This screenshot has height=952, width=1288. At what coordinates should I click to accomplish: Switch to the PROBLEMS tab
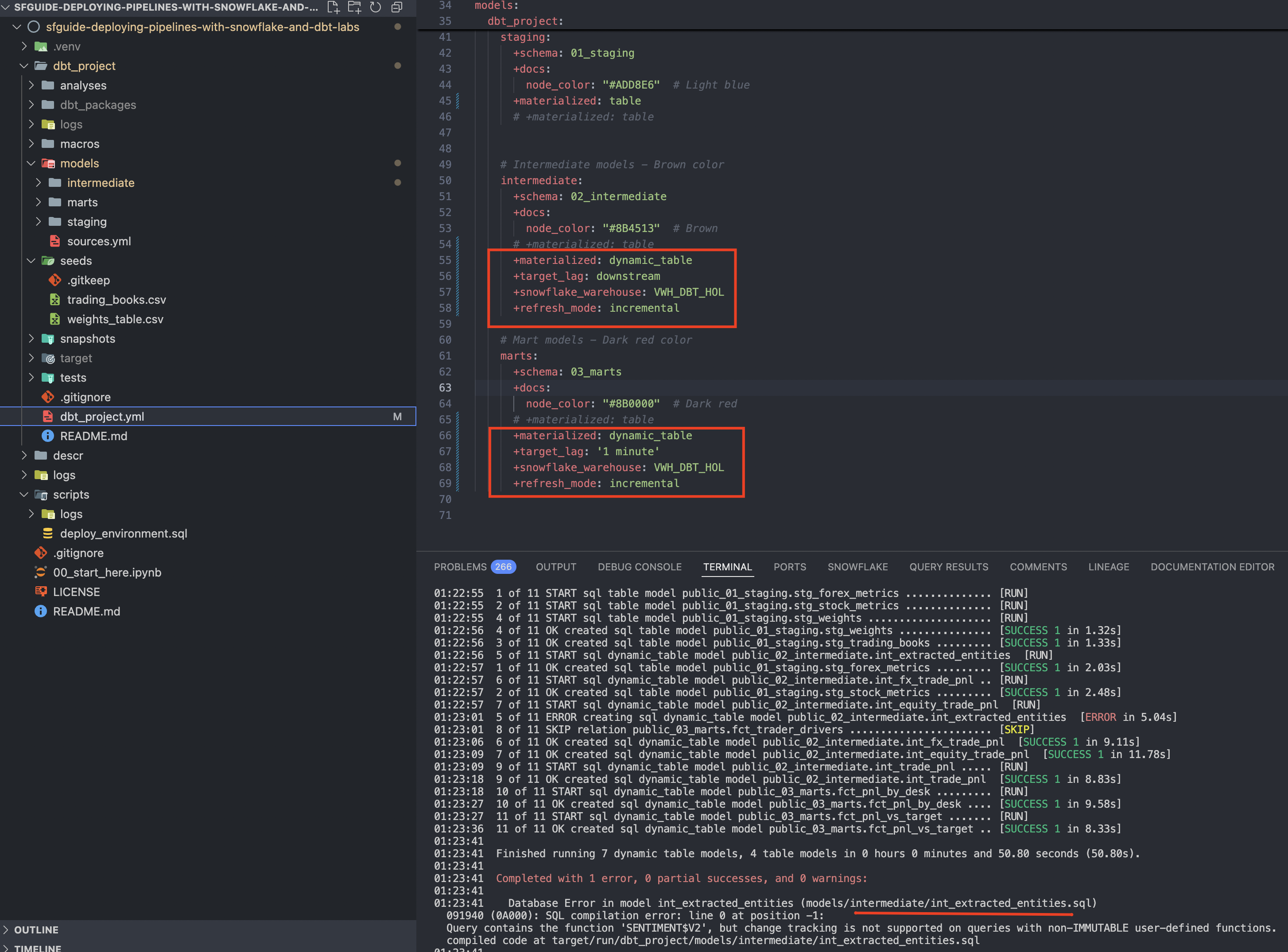coord(460,567)
